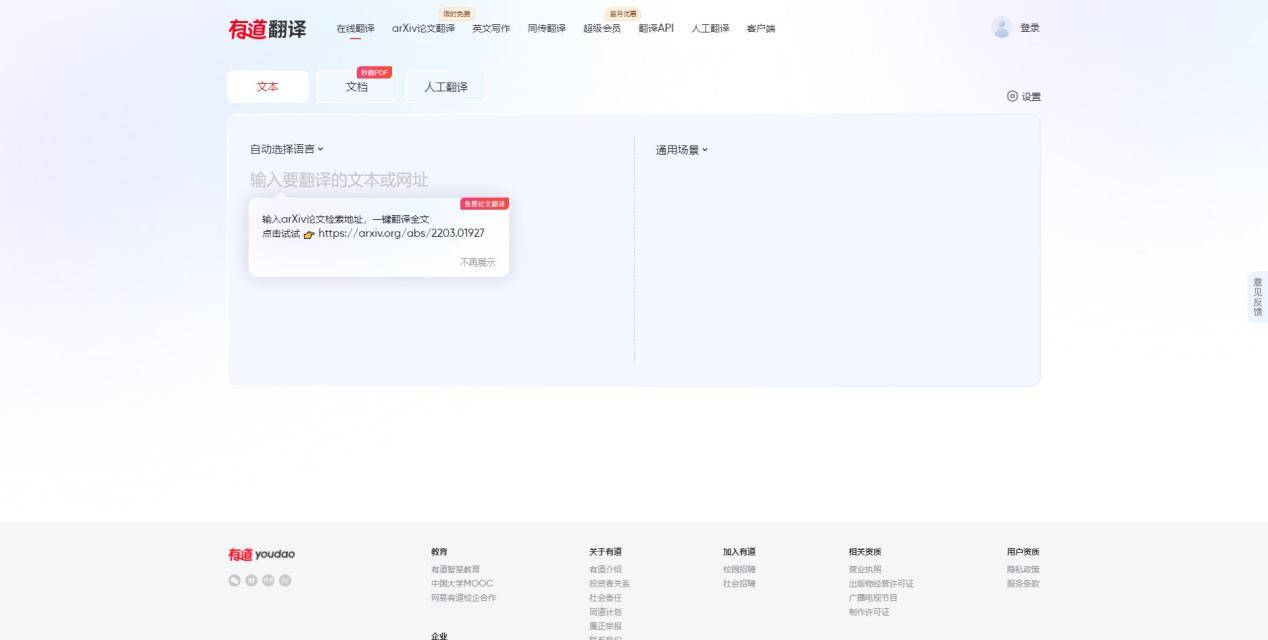
Task: Click footer heading 用户资质
Action: click(x=1023, y=552)
